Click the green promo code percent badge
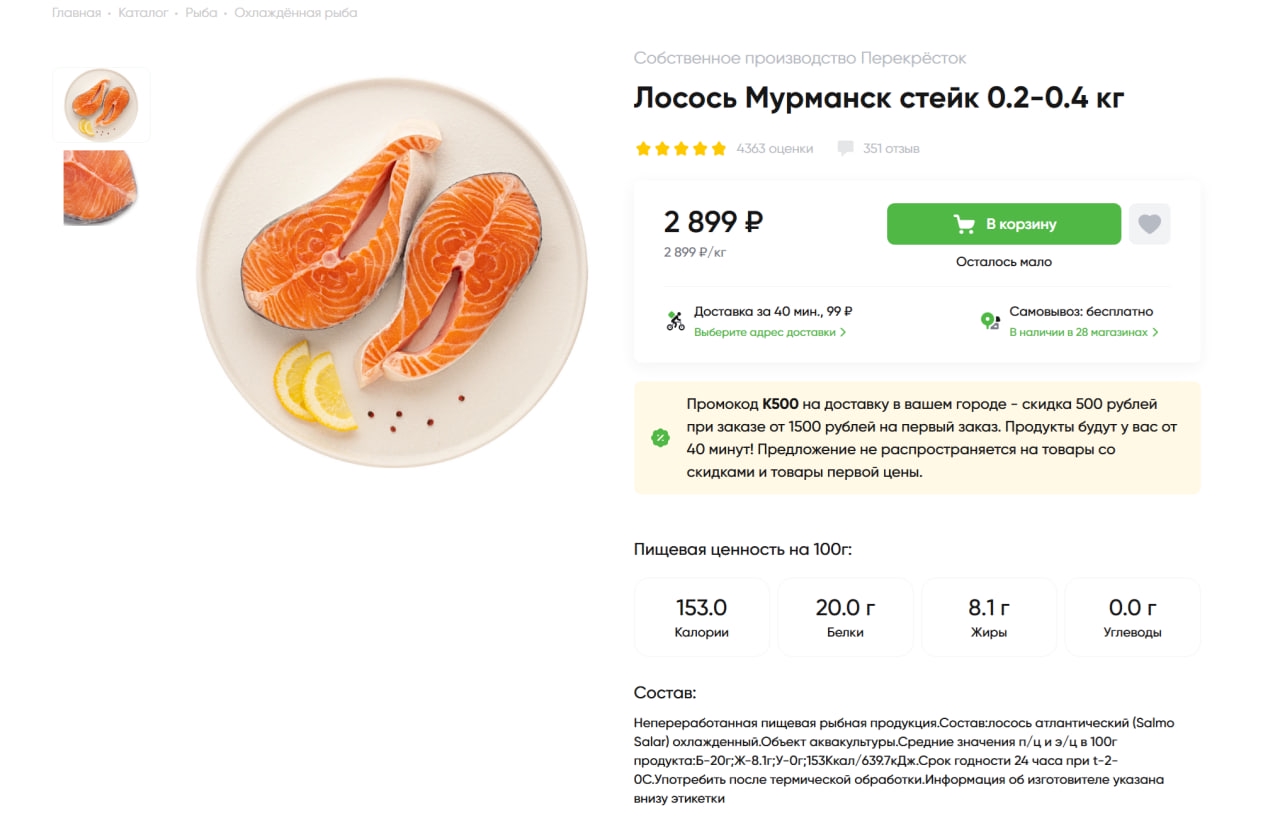 pos(660,438)
